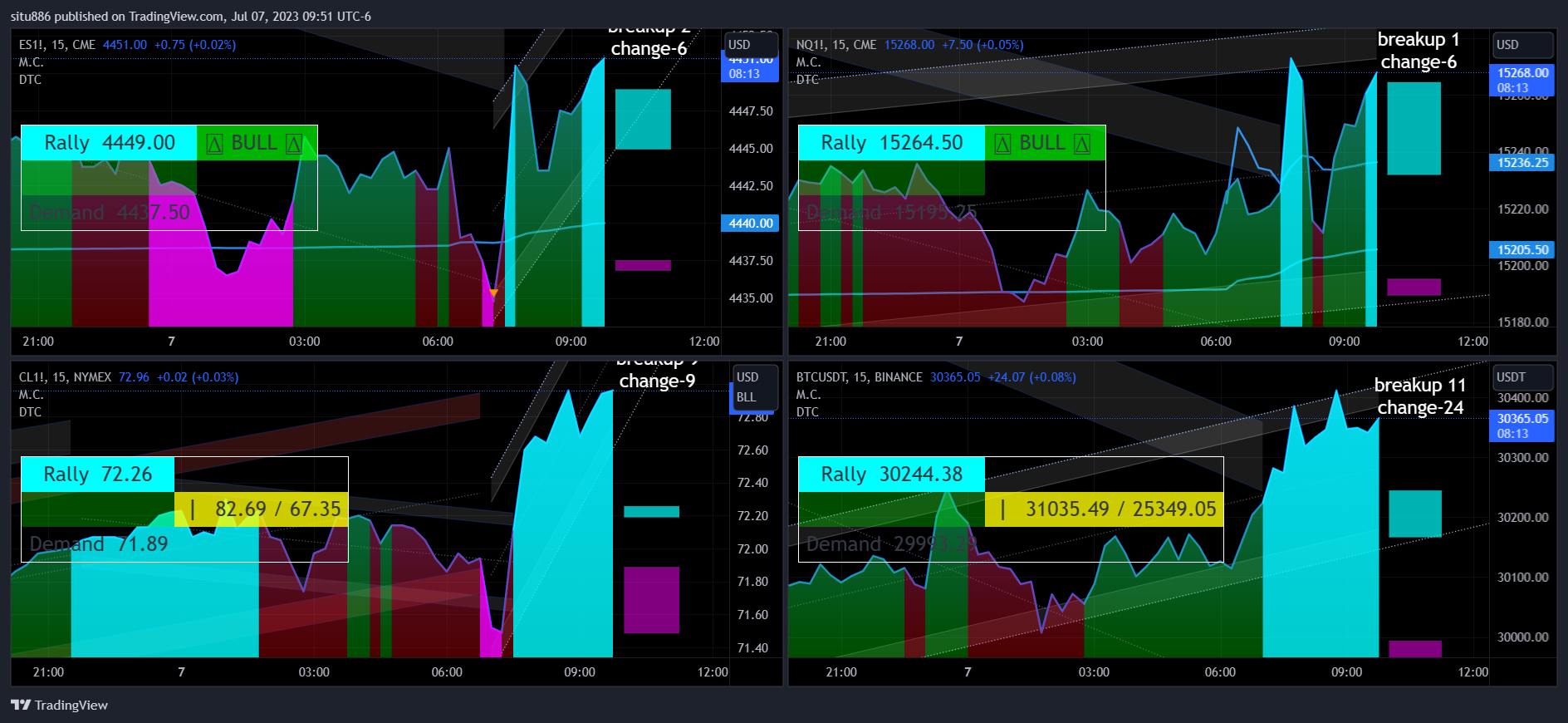Click the CL1! change value +0.02 (+0.03%)
The height and width of the screenshot is (723, 1568).
click(x=198, y=377)
